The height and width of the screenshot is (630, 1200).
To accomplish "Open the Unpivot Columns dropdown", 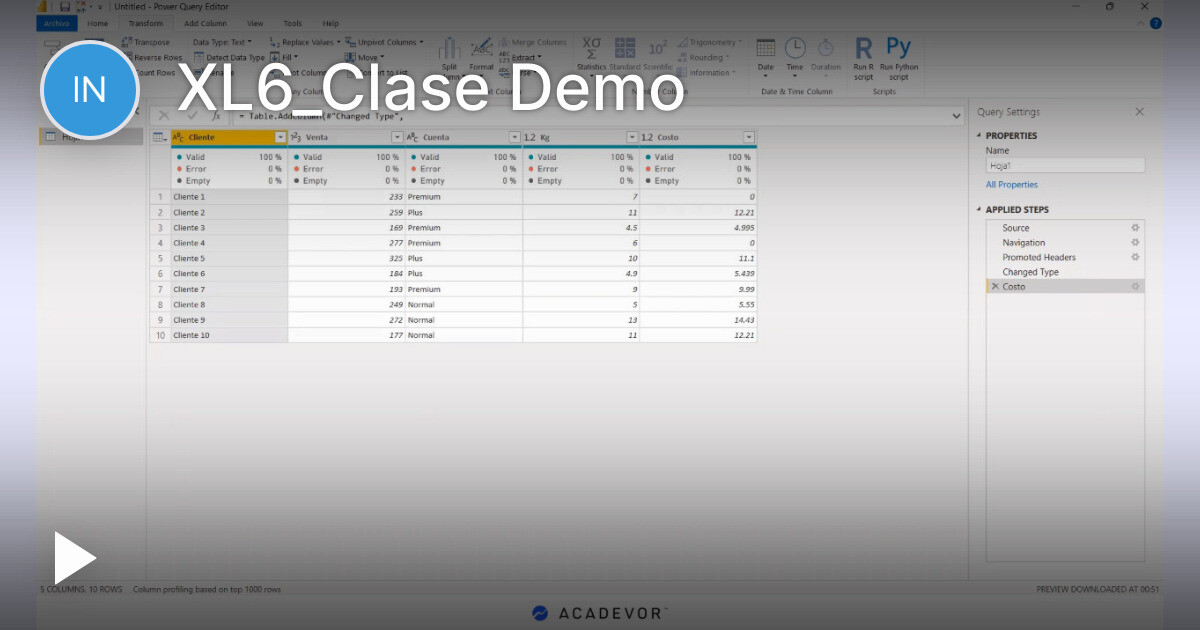I will tap(384, 42).
